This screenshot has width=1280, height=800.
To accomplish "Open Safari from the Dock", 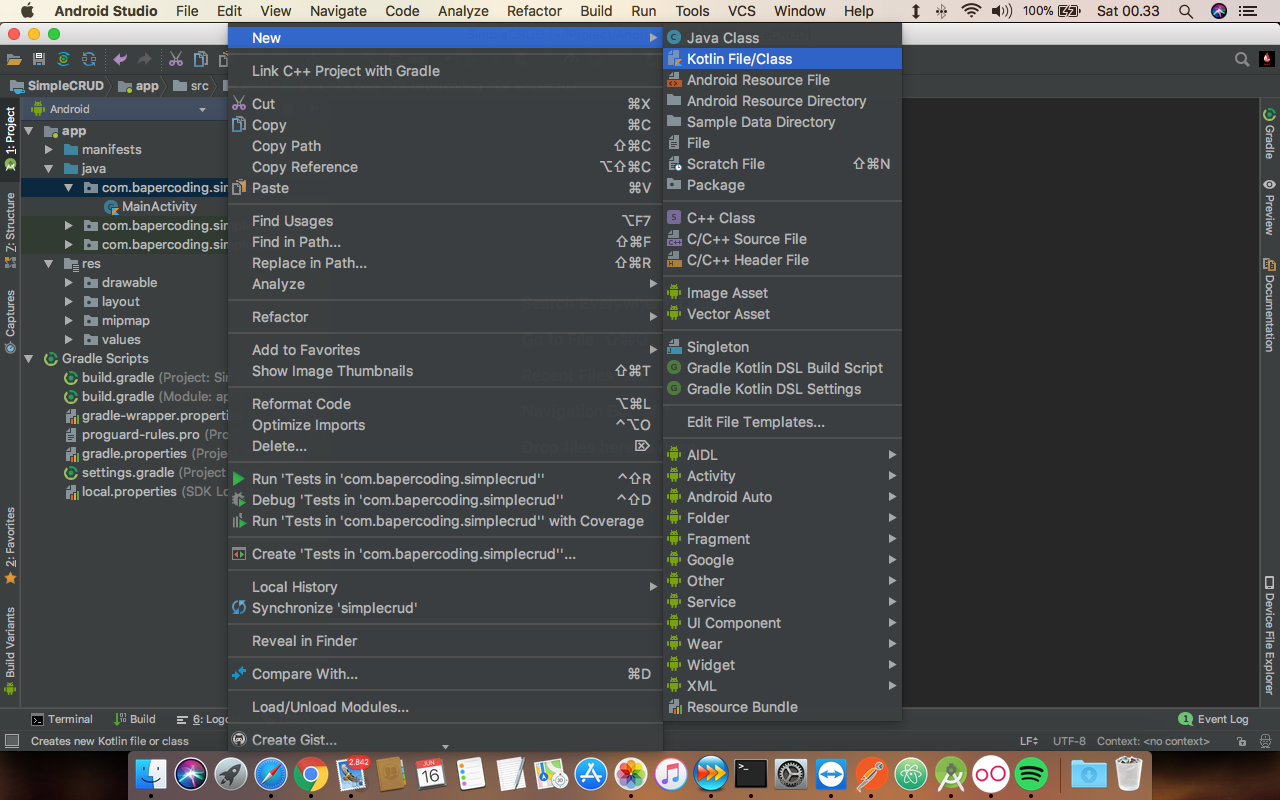I will click(271, 773).
